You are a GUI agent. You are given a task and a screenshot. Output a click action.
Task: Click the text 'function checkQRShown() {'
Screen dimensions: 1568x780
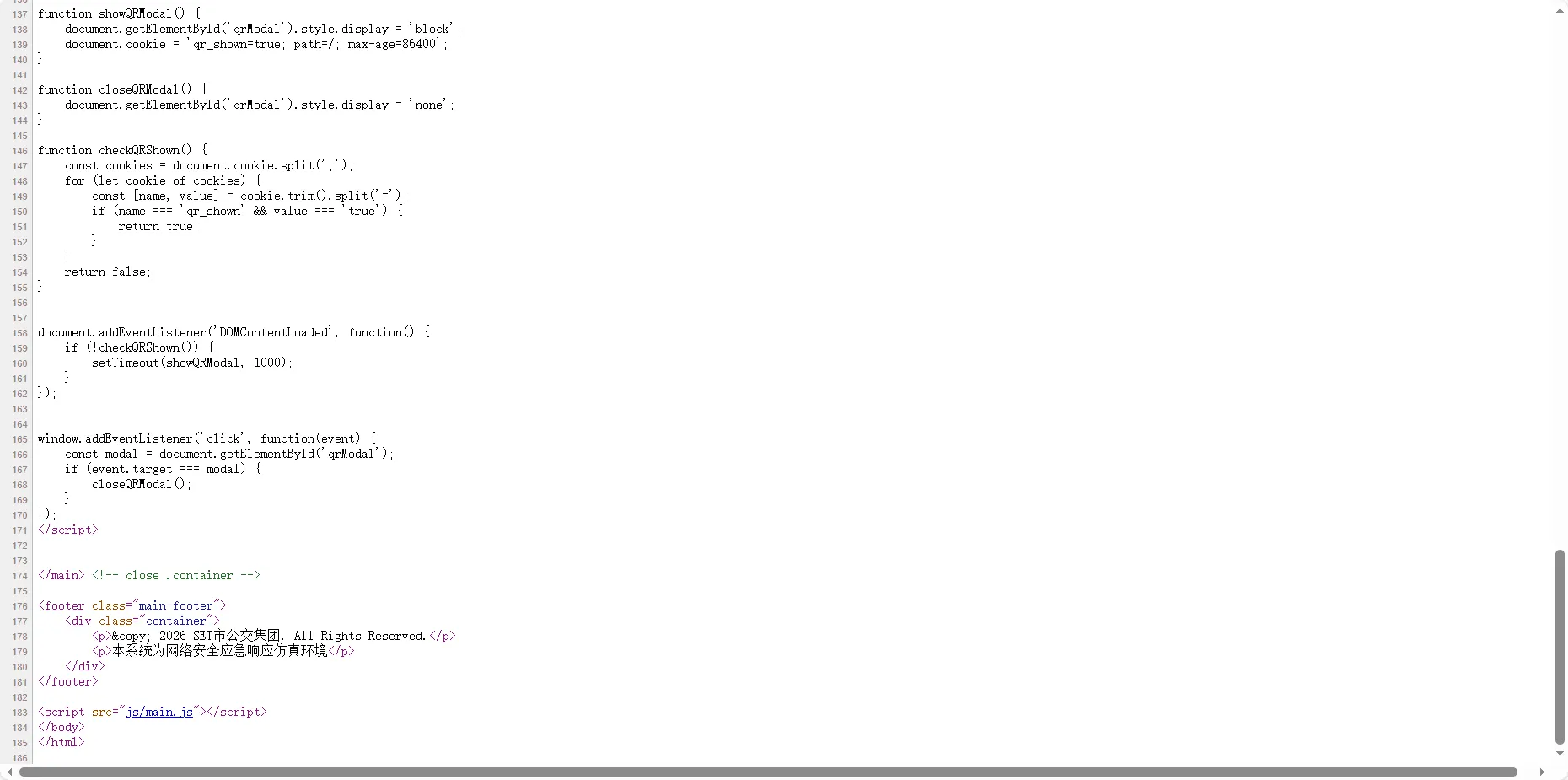[123, 150]
